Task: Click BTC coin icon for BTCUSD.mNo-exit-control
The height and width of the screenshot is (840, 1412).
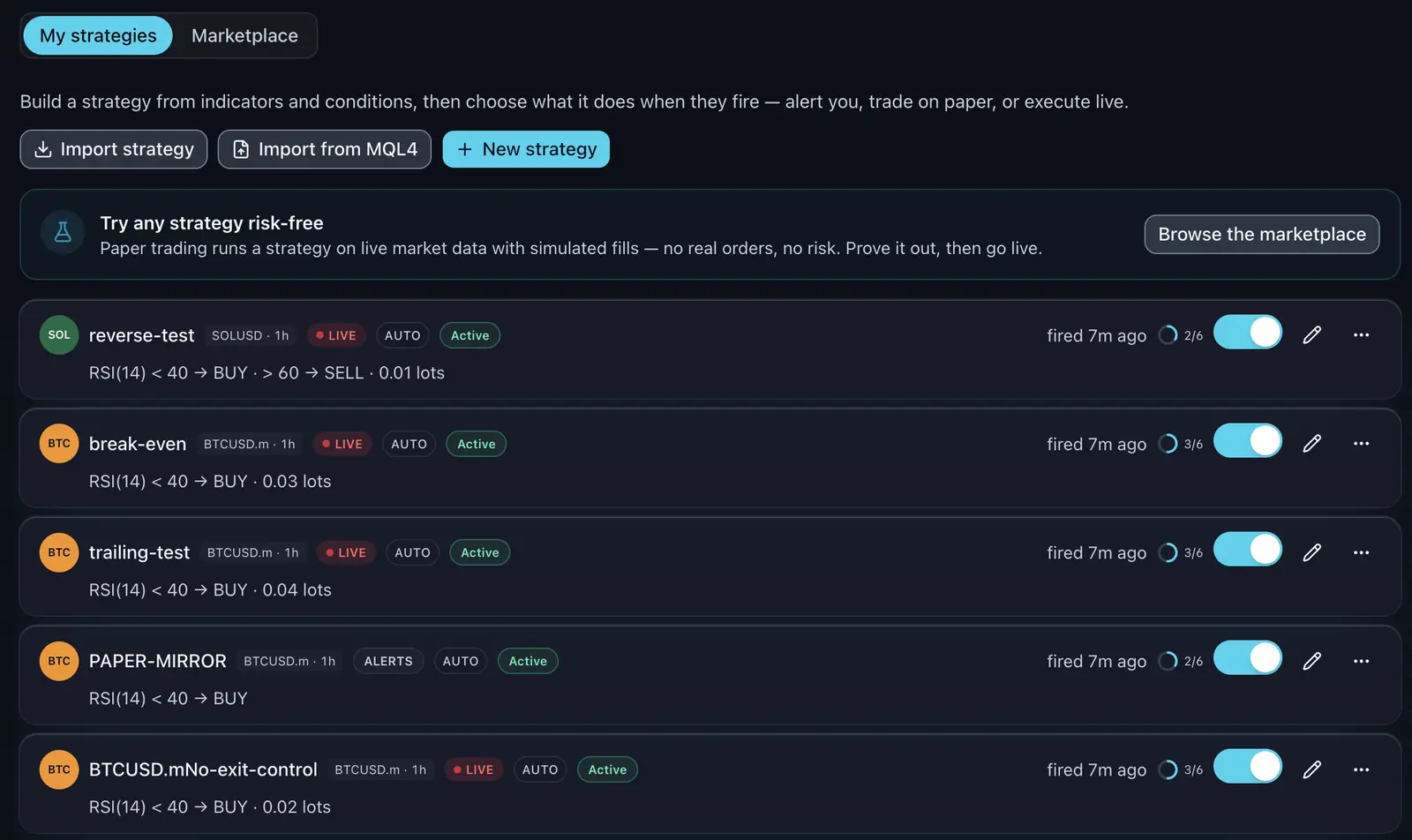Action: [x=59, y=769]
